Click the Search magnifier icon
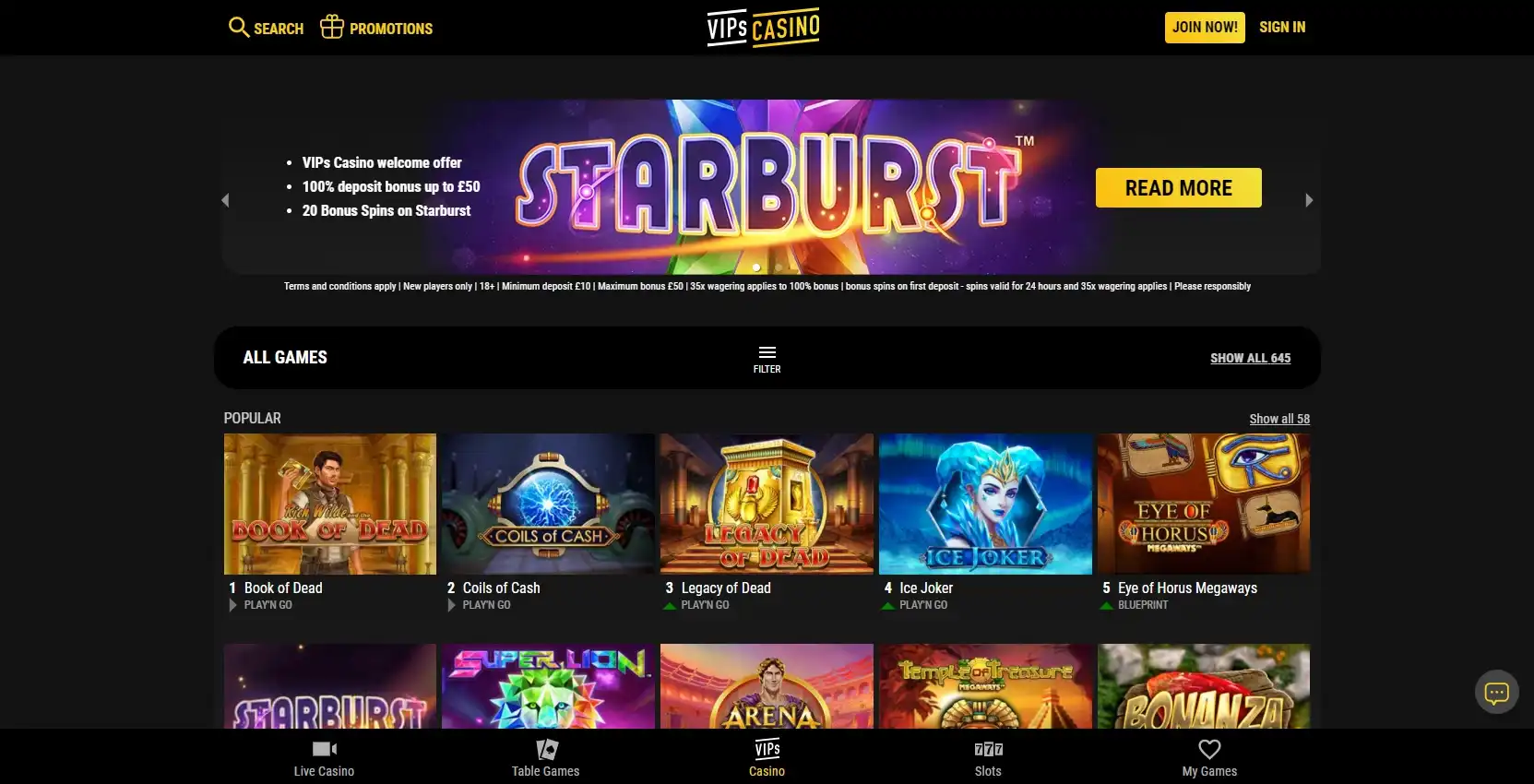This screenshot has width=1534, height=784. pos(239,28)
